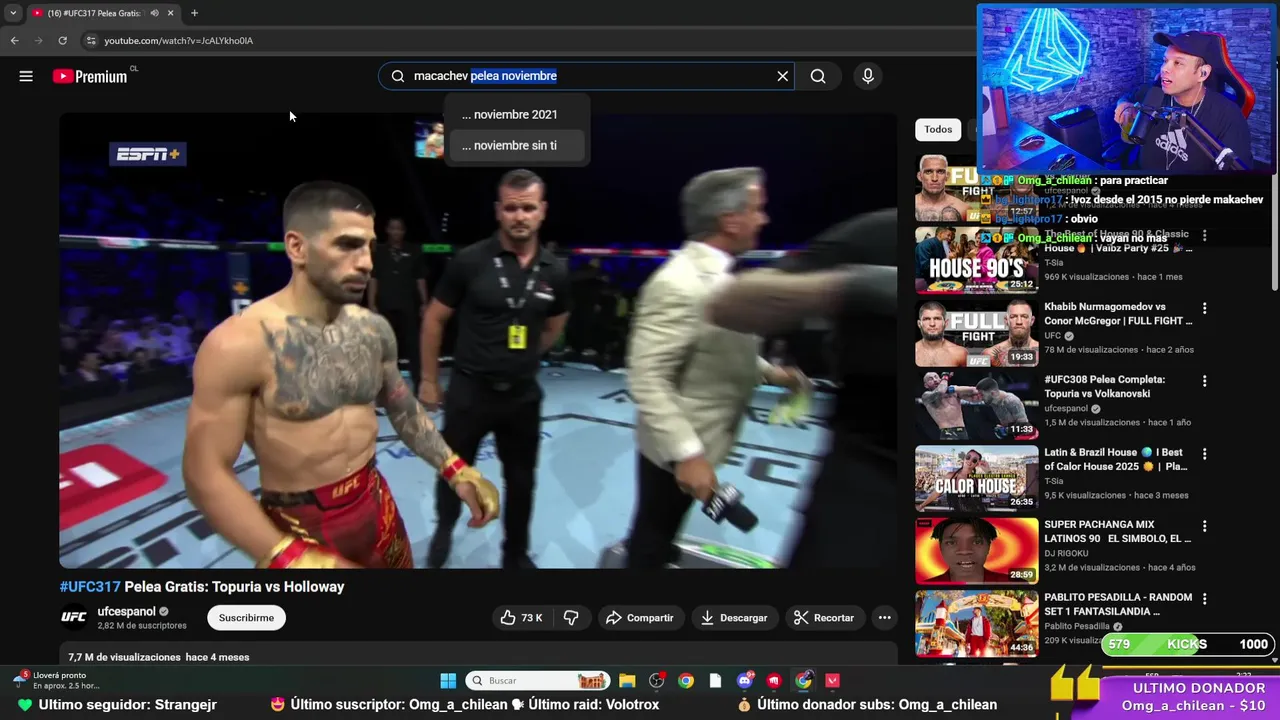
Task: Open the pink rightmost taskbar app
Action: click(x=833, y=681)
